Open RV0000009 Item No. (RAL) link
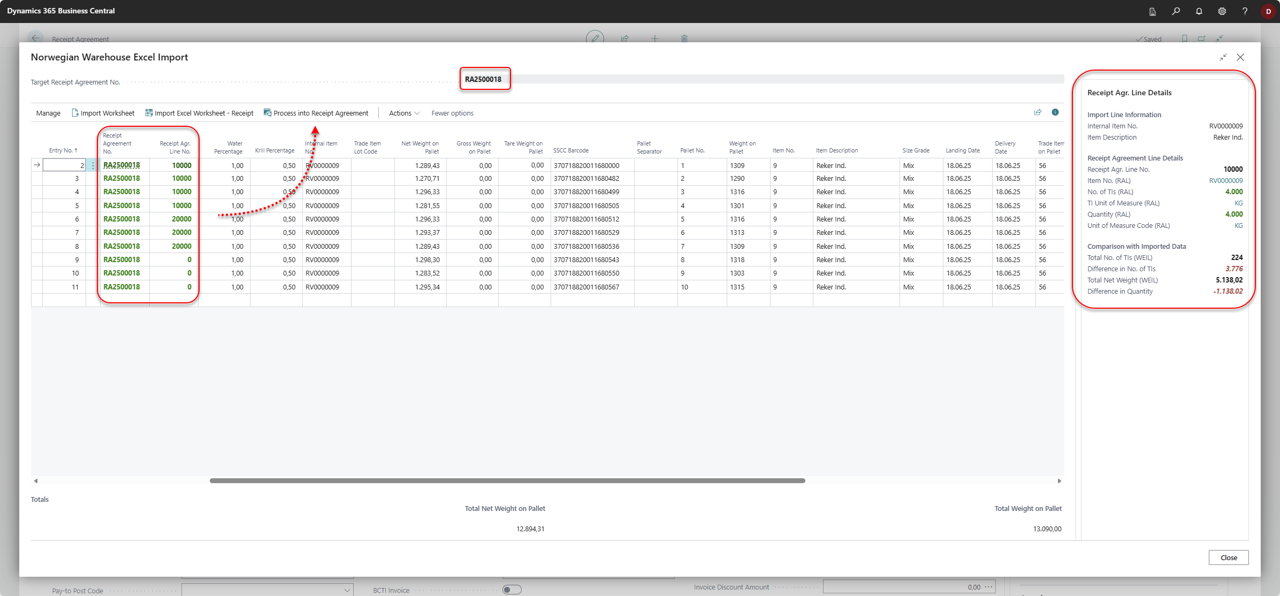1280x596 pixels. (x=1225, y=181)
